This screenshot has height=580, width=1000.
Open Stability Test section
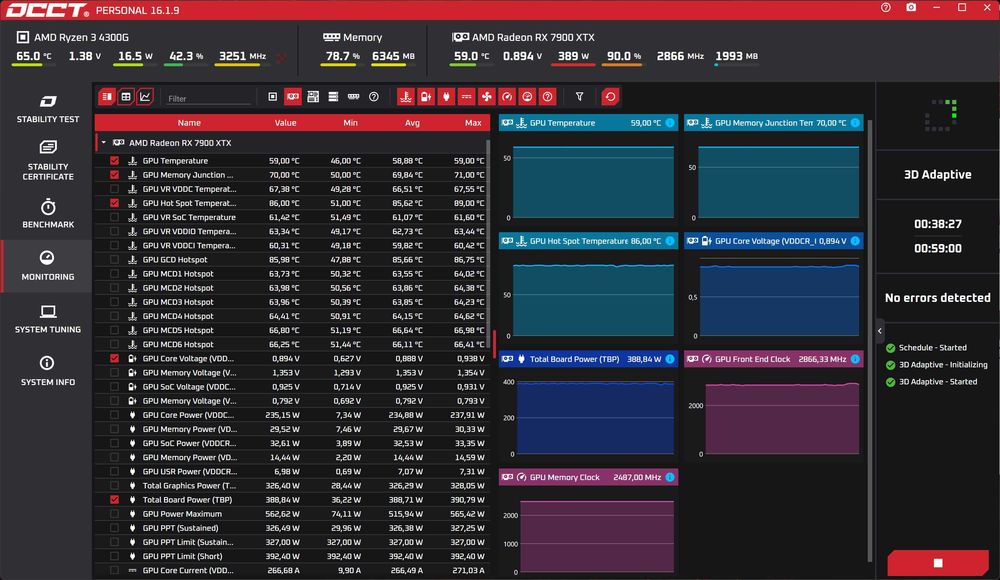[x=48, y=108]
